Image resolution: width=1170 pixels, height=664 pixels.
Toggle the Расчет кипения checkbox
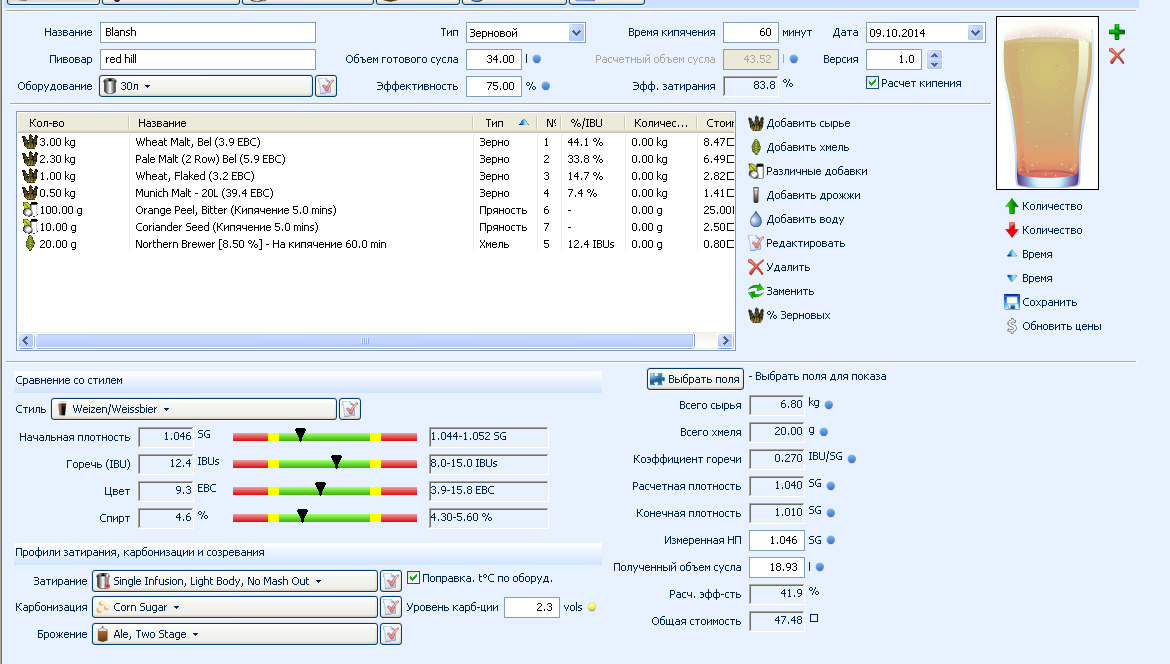[x=872, y=83]
